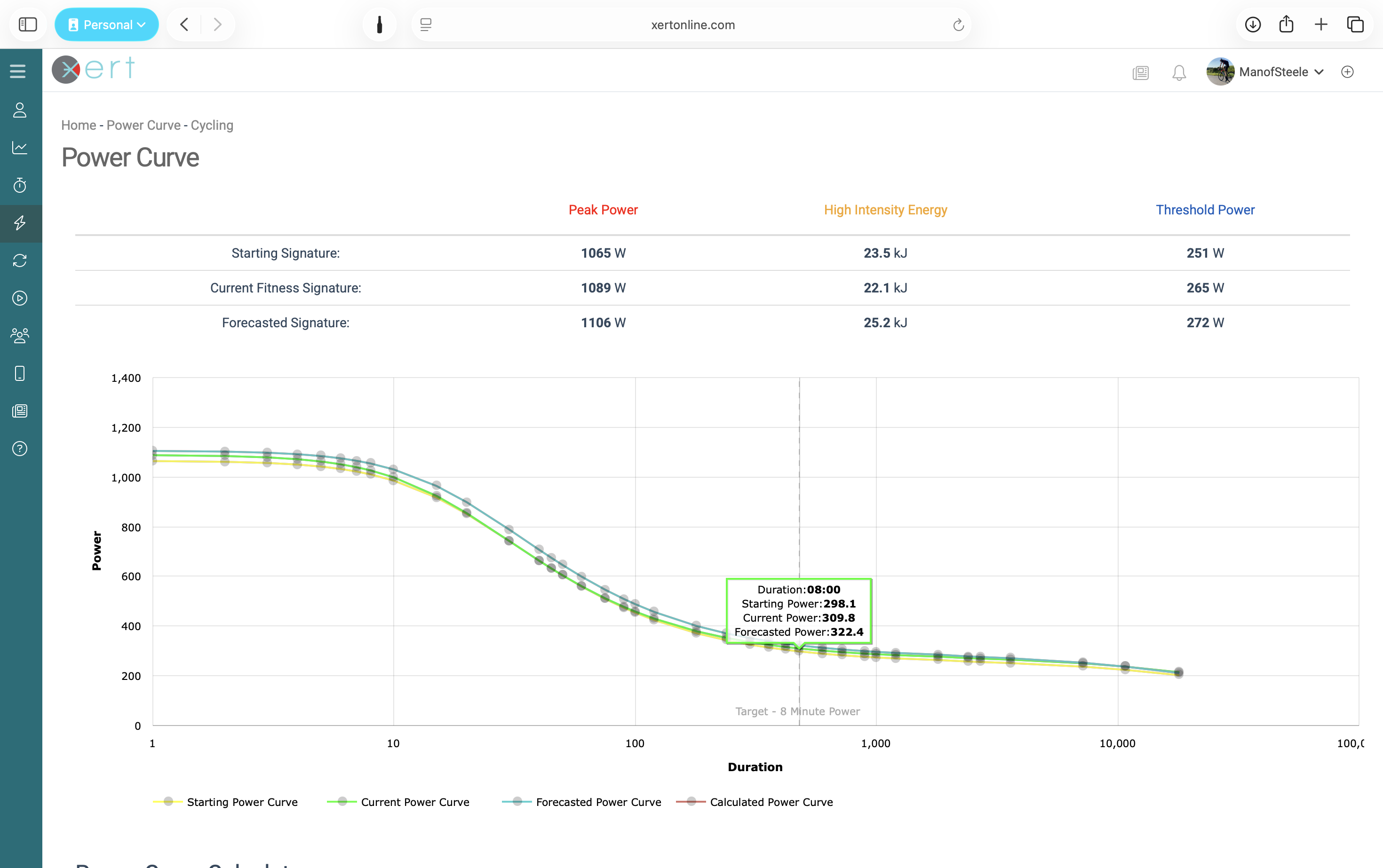Go back to previous page
The height and width of the screenshot is (868, 1383).
184,24
